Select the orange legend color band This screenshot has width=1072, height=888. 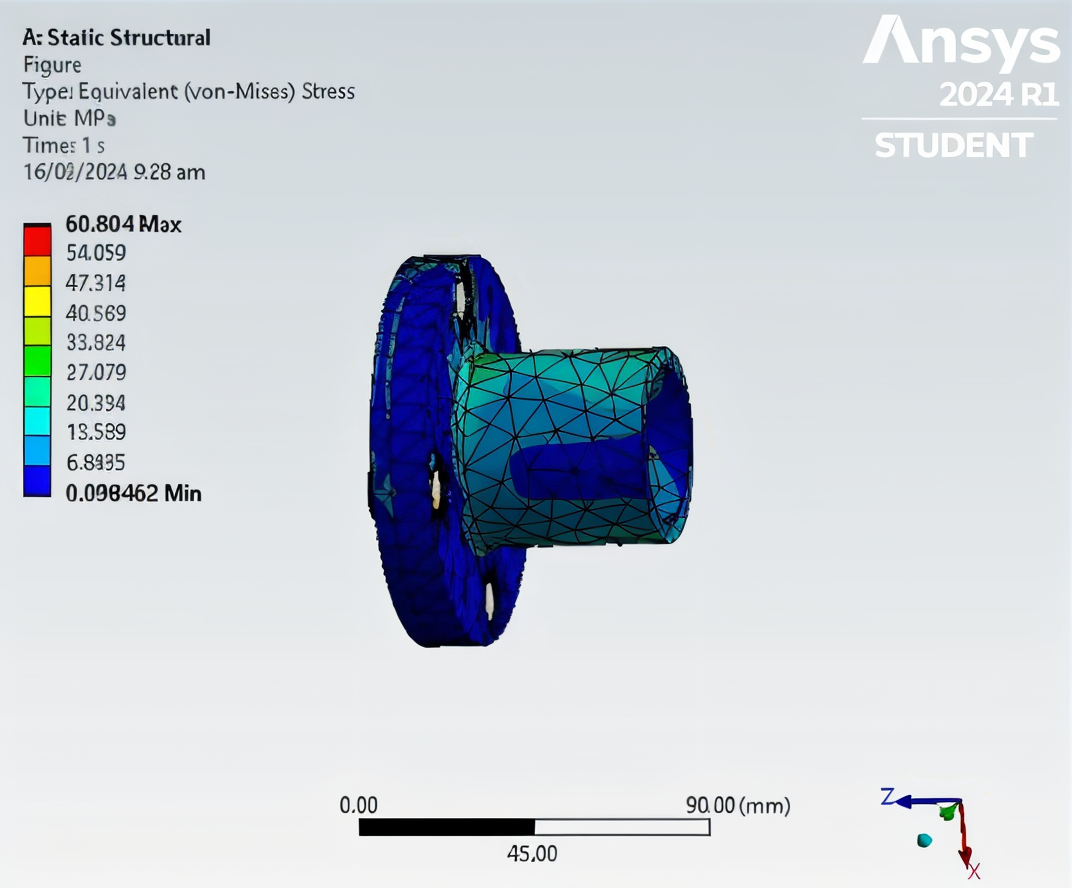37,271
